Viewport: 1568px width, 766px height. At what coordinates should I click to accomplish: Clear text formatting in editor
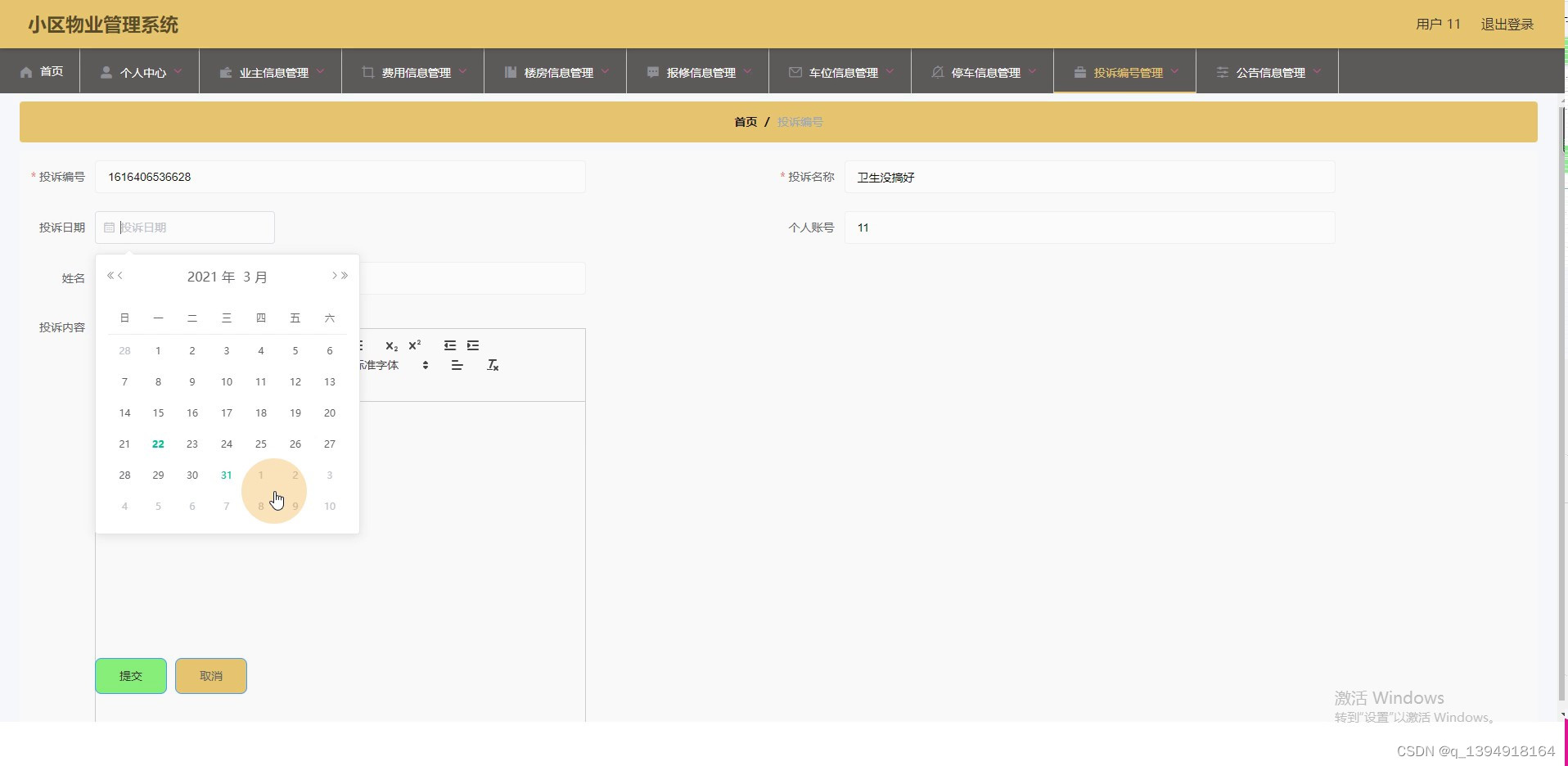493,365
